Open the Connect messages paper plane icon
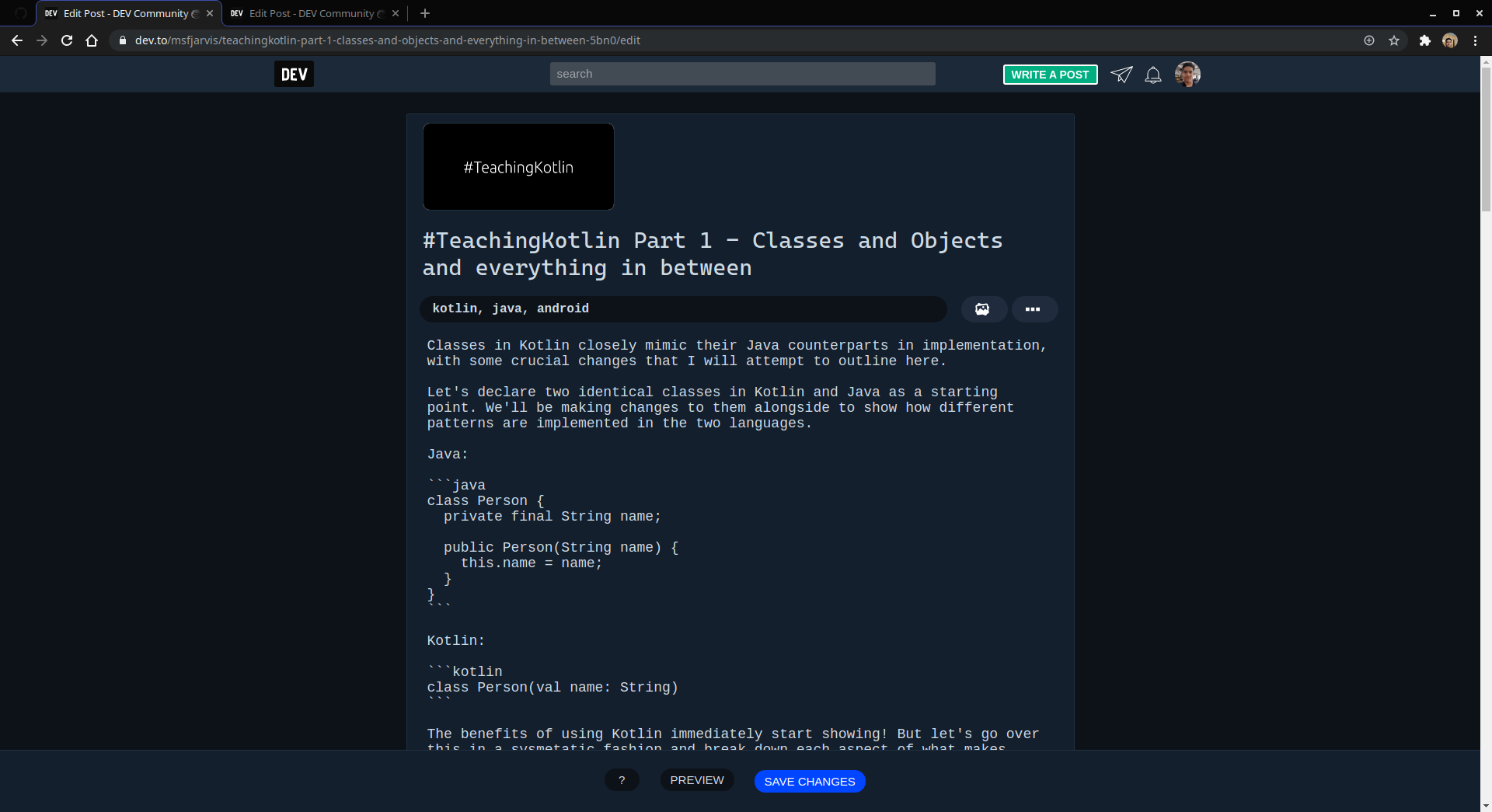Viewport: 1492px width, 812px height. click(1121, 74)
